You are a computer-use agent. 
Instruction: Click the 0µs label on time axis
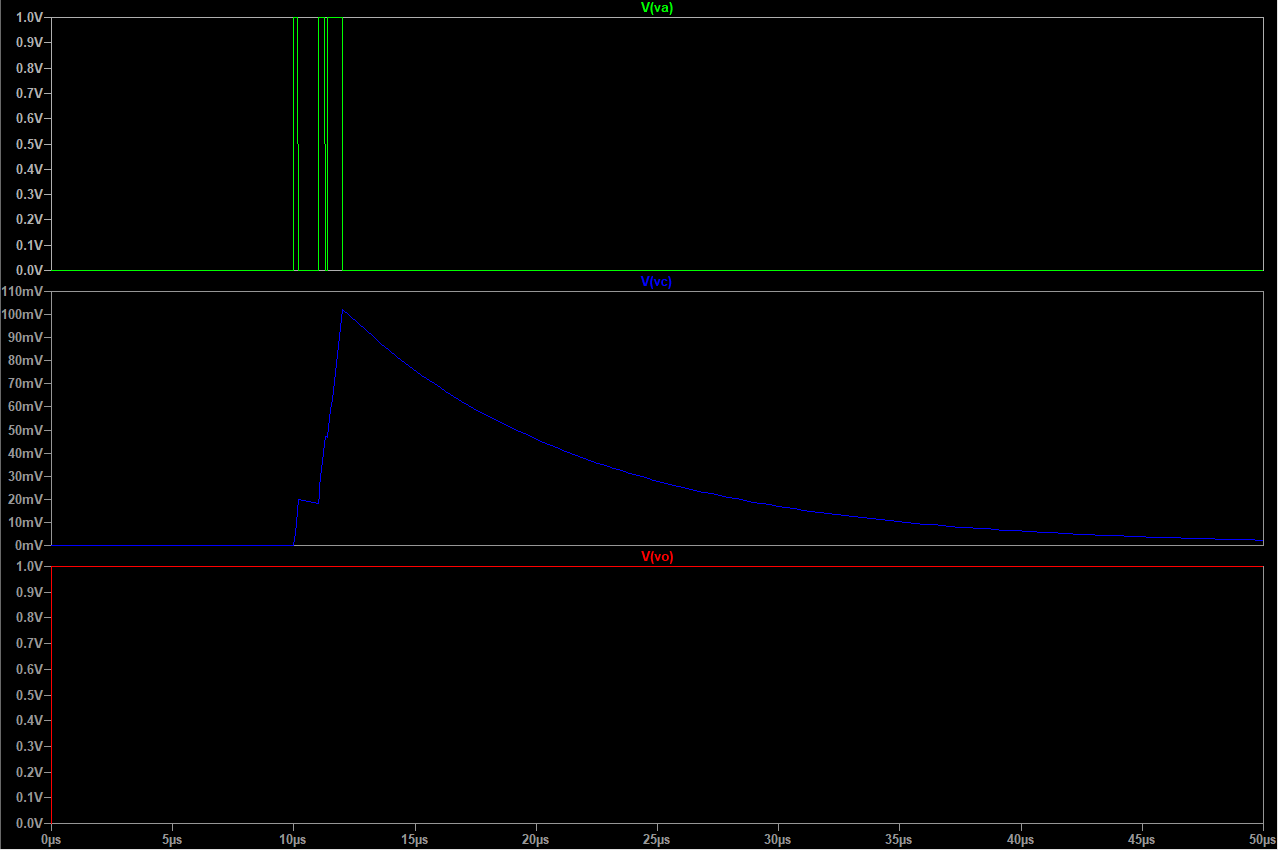52,840
